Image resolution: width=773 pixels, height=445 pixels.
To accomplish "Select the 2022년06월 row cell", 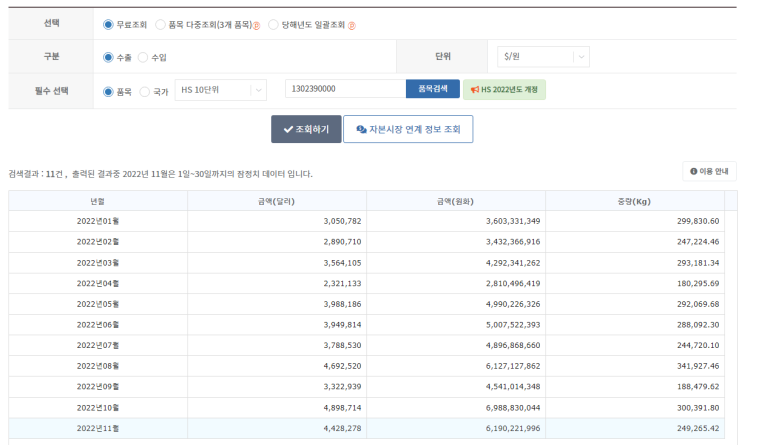I will (x=98, y=325).
